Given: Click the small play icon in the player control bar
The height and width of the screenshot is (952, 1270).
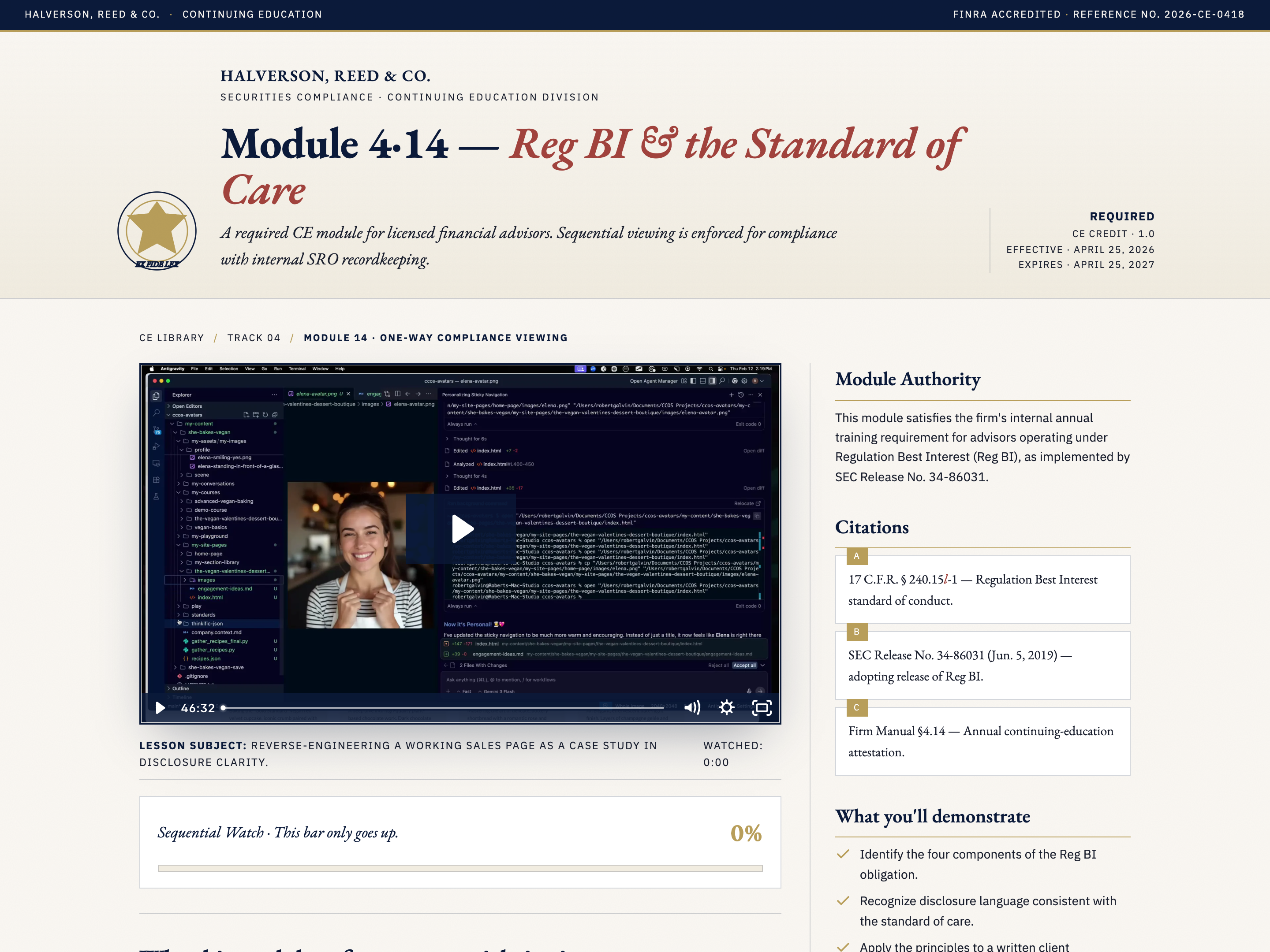Looking at the screenshot, I should (x=160, y=707).
